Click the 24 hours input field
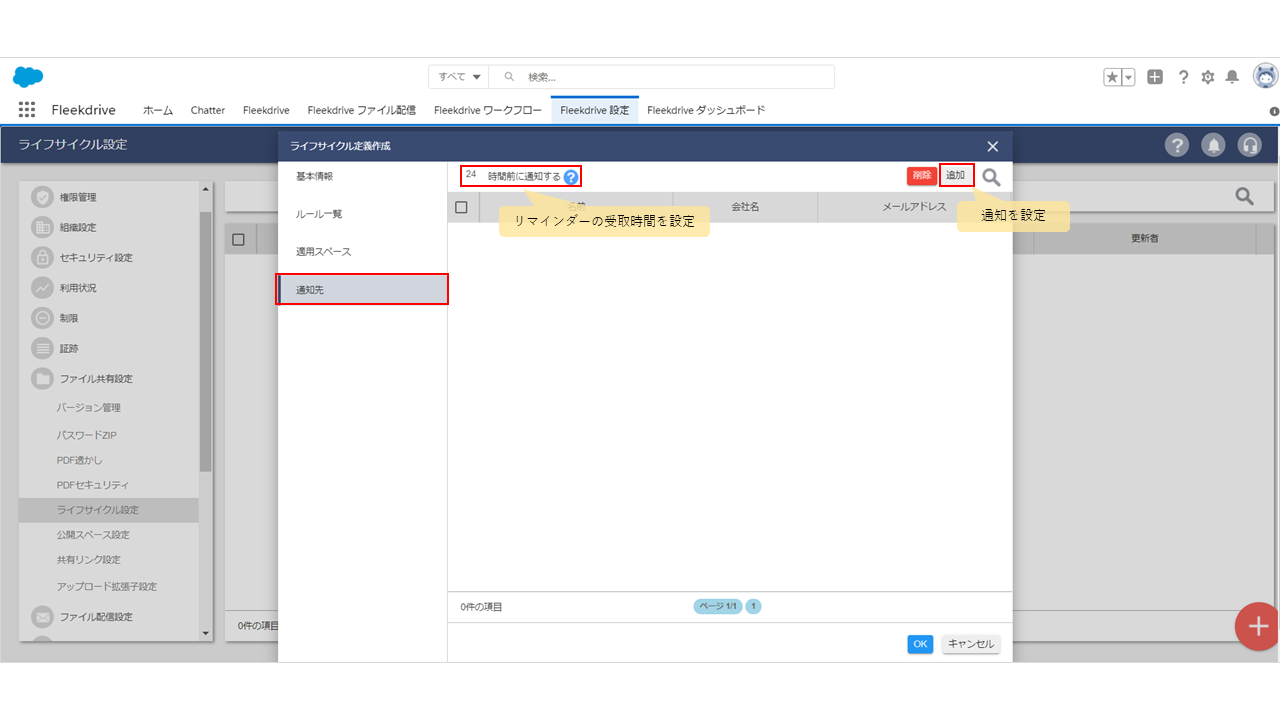Image resolution: width=1280 pixels, height=720 pixels. [x=472, y=176]
